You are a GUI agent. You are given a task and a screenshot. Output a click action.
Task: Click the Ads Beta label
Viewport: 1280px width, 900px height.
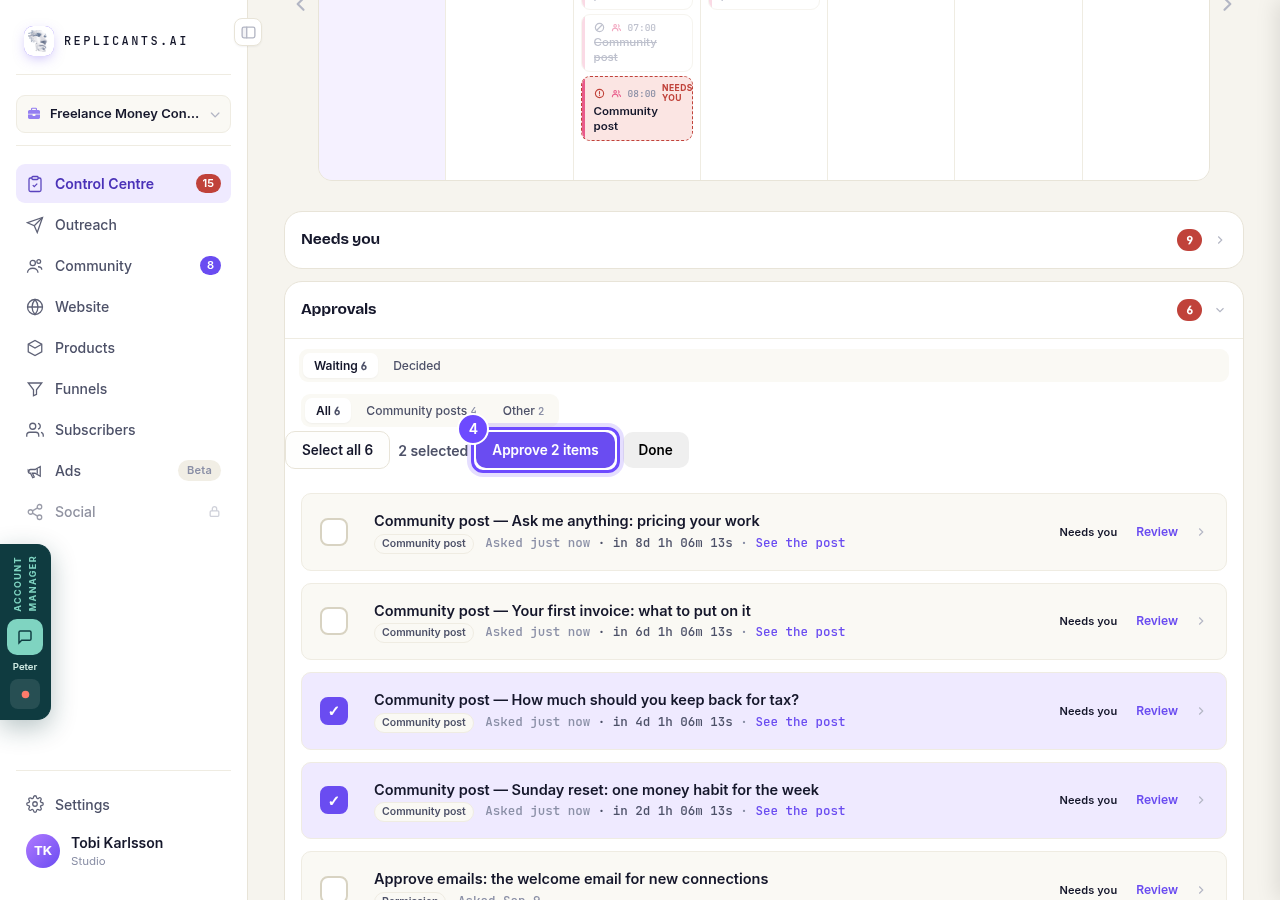199,471
